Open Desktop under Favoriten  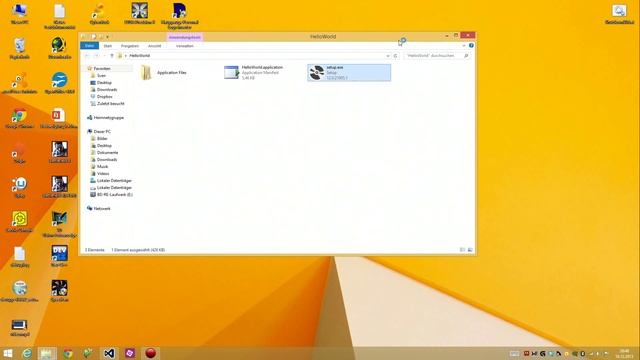click(x=104, y=82)
